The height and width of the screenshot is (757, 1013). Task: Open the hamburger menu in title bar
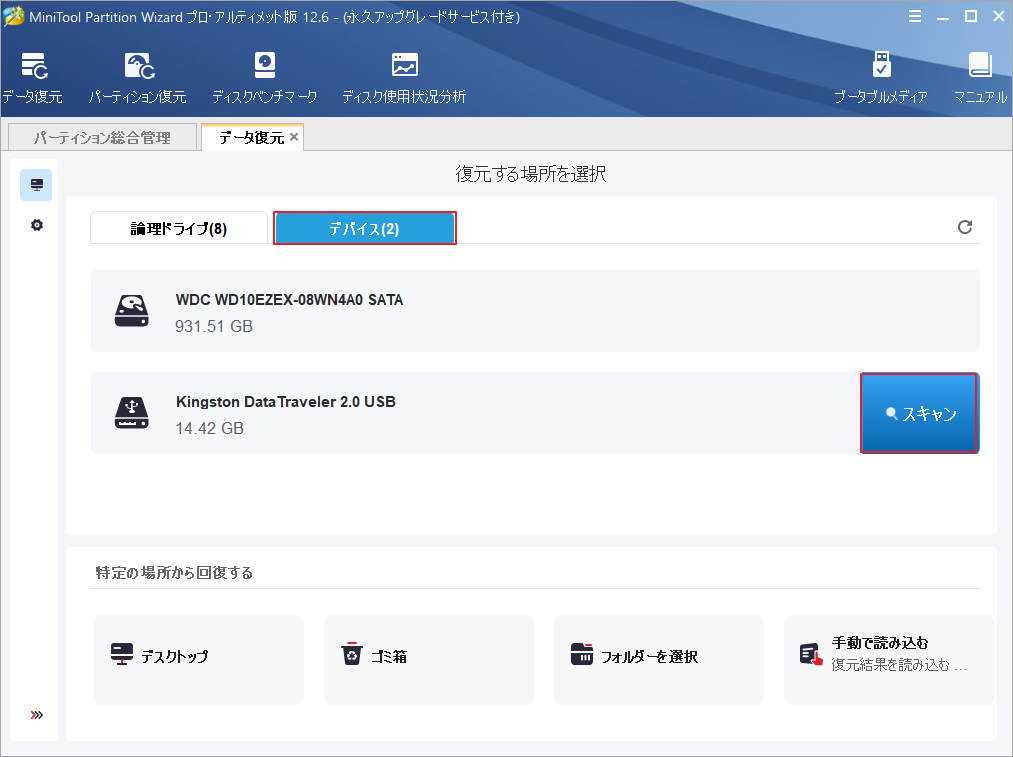tap(915, 16)
